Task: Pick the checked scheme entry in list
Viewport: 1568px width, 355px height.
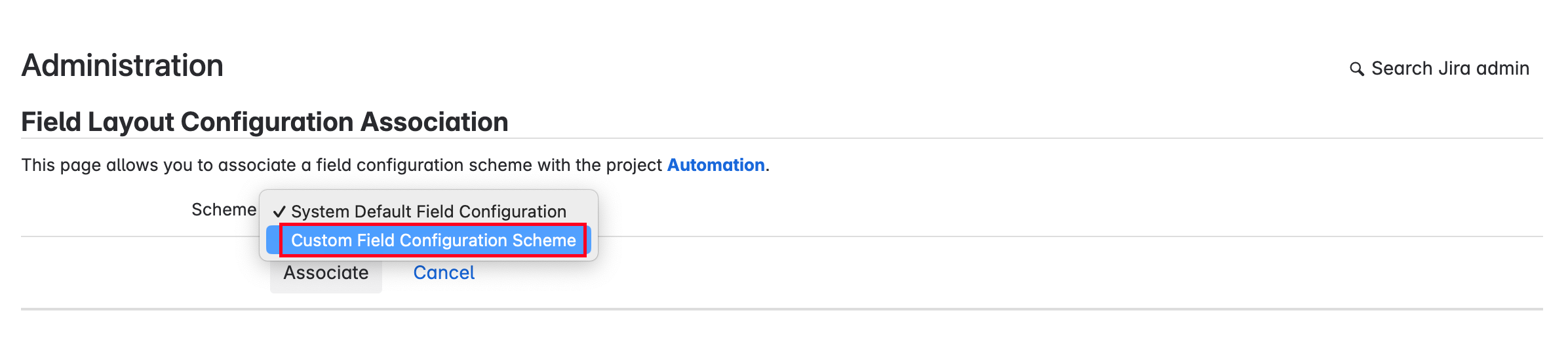Action: 428,212
